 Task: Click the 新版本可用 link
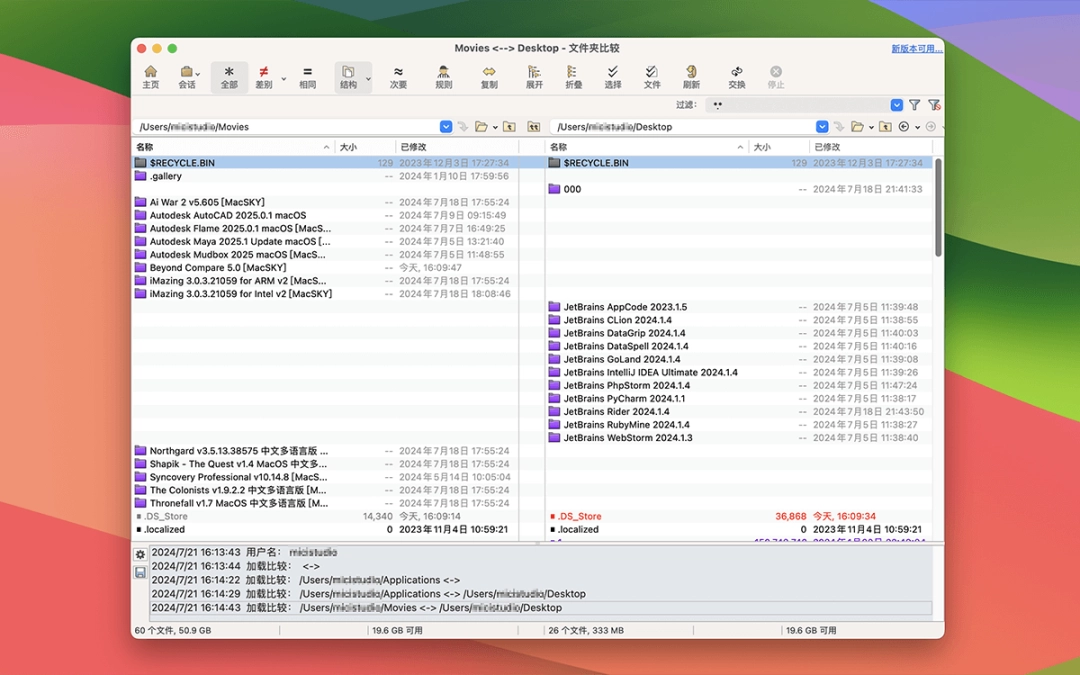coord(915,49)
